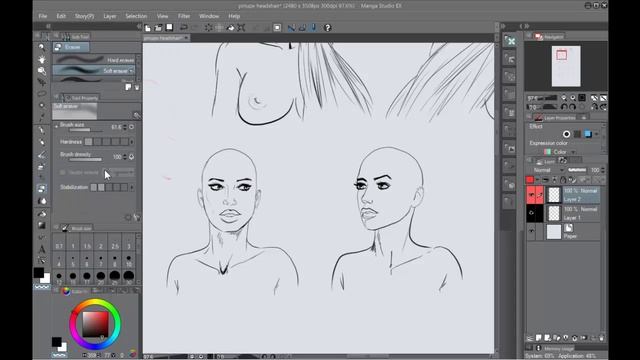
Task: Select the Zoom magnifier tool
Action: click(42, 47)
